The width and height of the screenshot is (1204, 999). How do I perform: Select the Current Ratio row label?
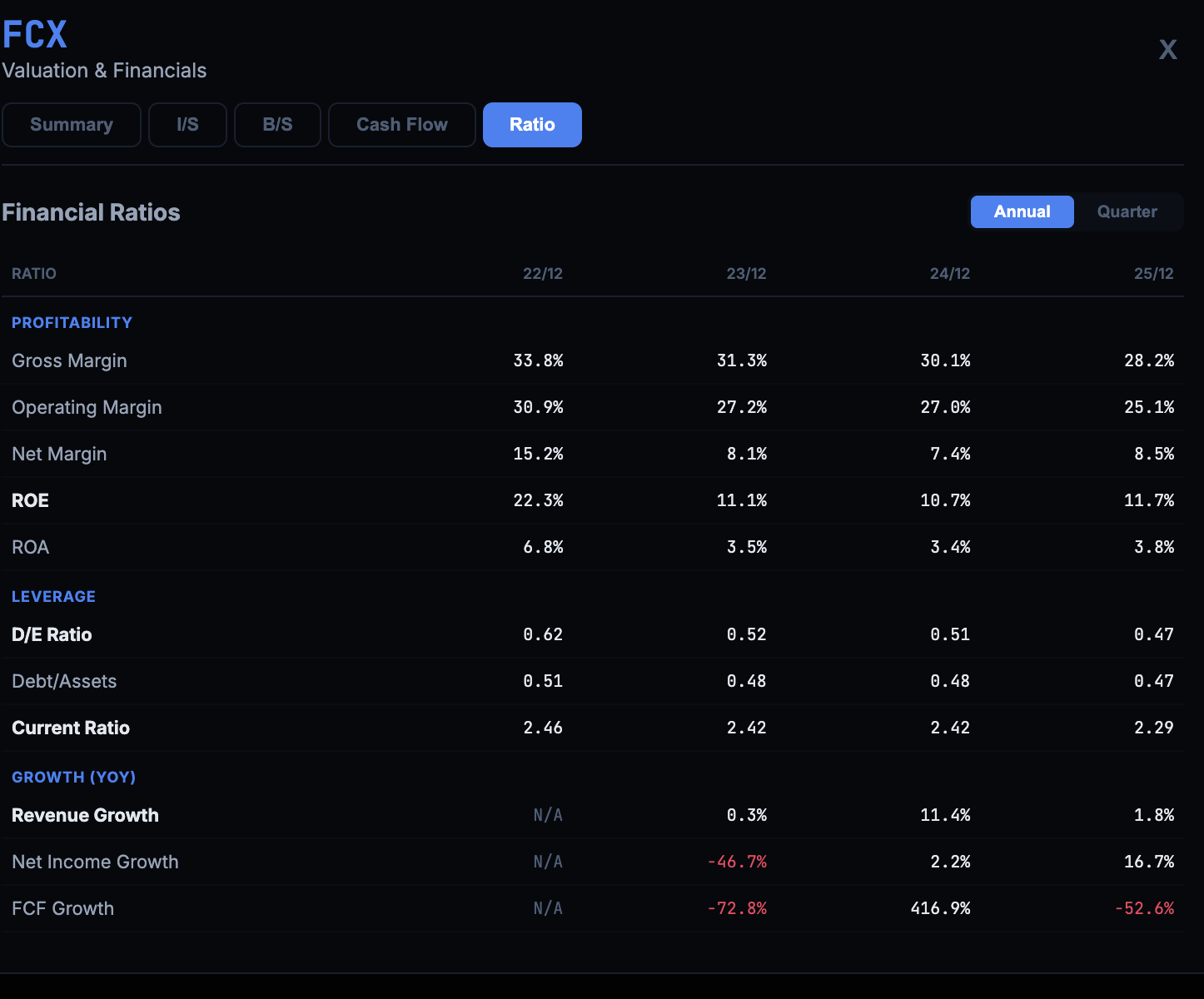click(x=71, y=728)
